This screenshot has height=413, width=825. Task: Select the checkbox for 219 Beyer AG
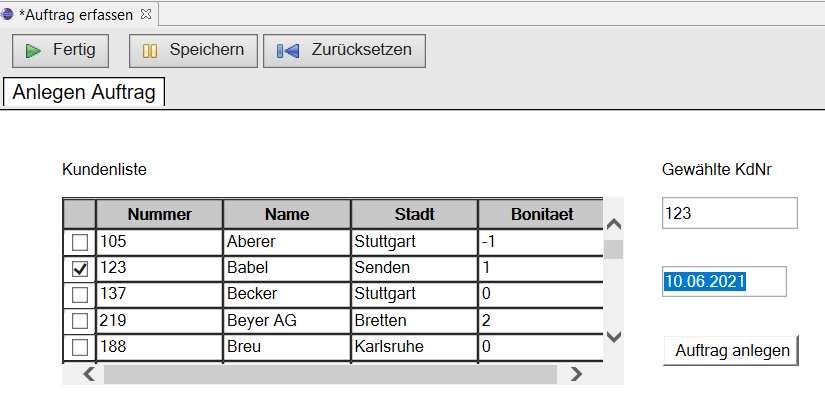(x=79, y=320)
